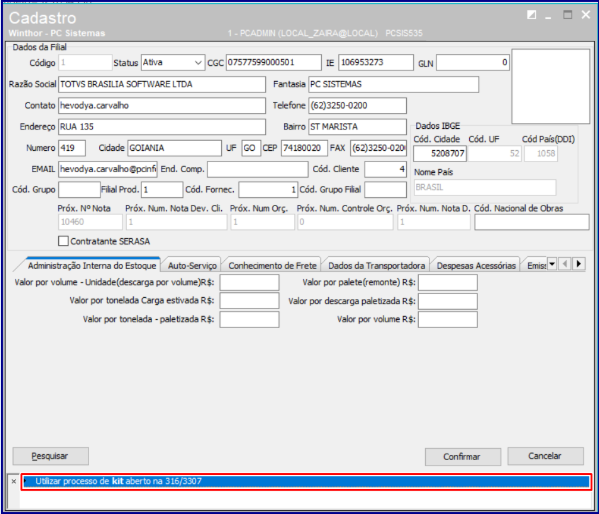Screen dimensions: 599x514
Task: Click the CEP field 74180020
Action: point(304,148)
